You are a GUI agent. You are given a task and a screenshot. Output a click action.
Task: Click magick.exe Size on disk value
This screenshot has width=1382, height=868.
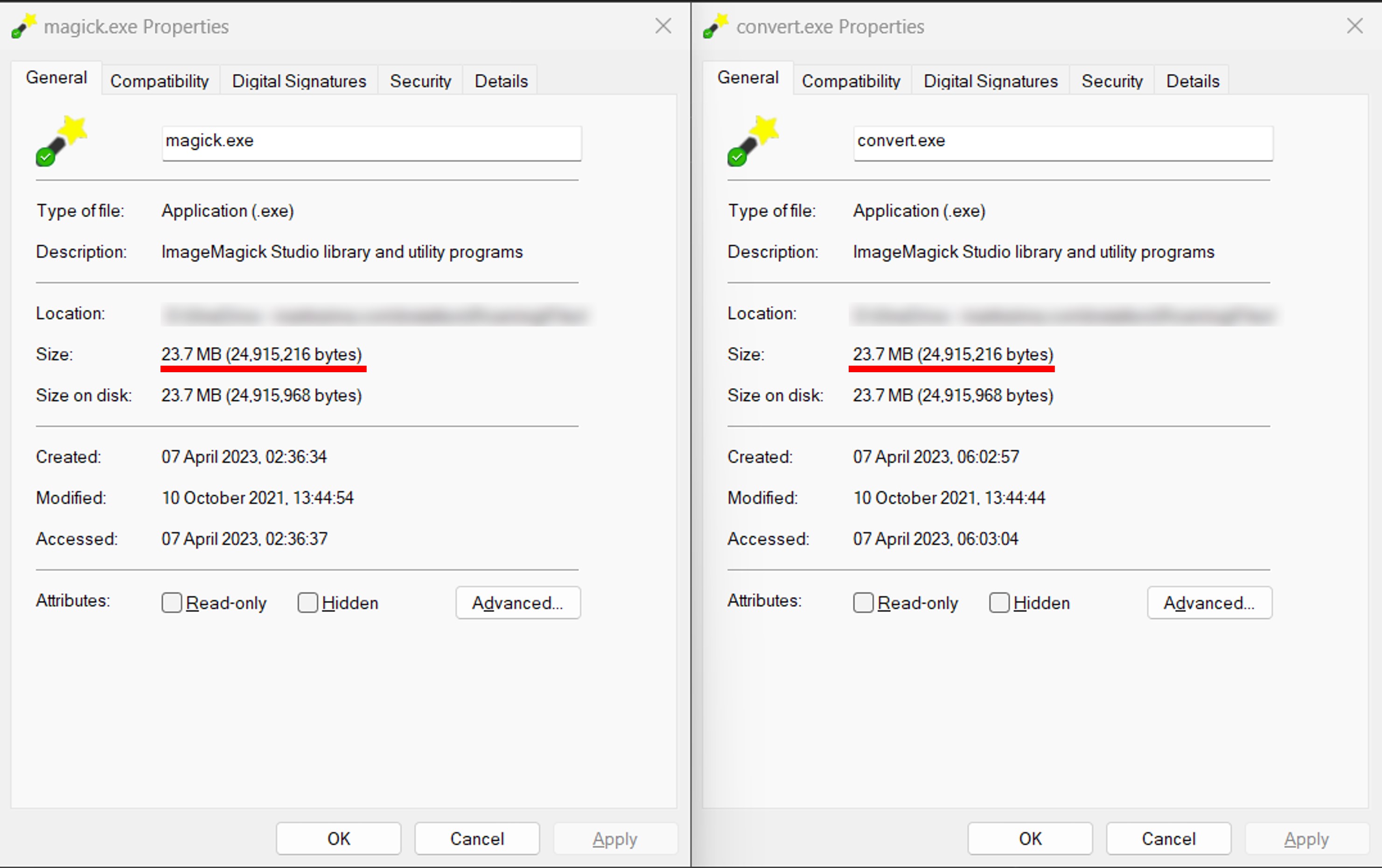(262, 396)
